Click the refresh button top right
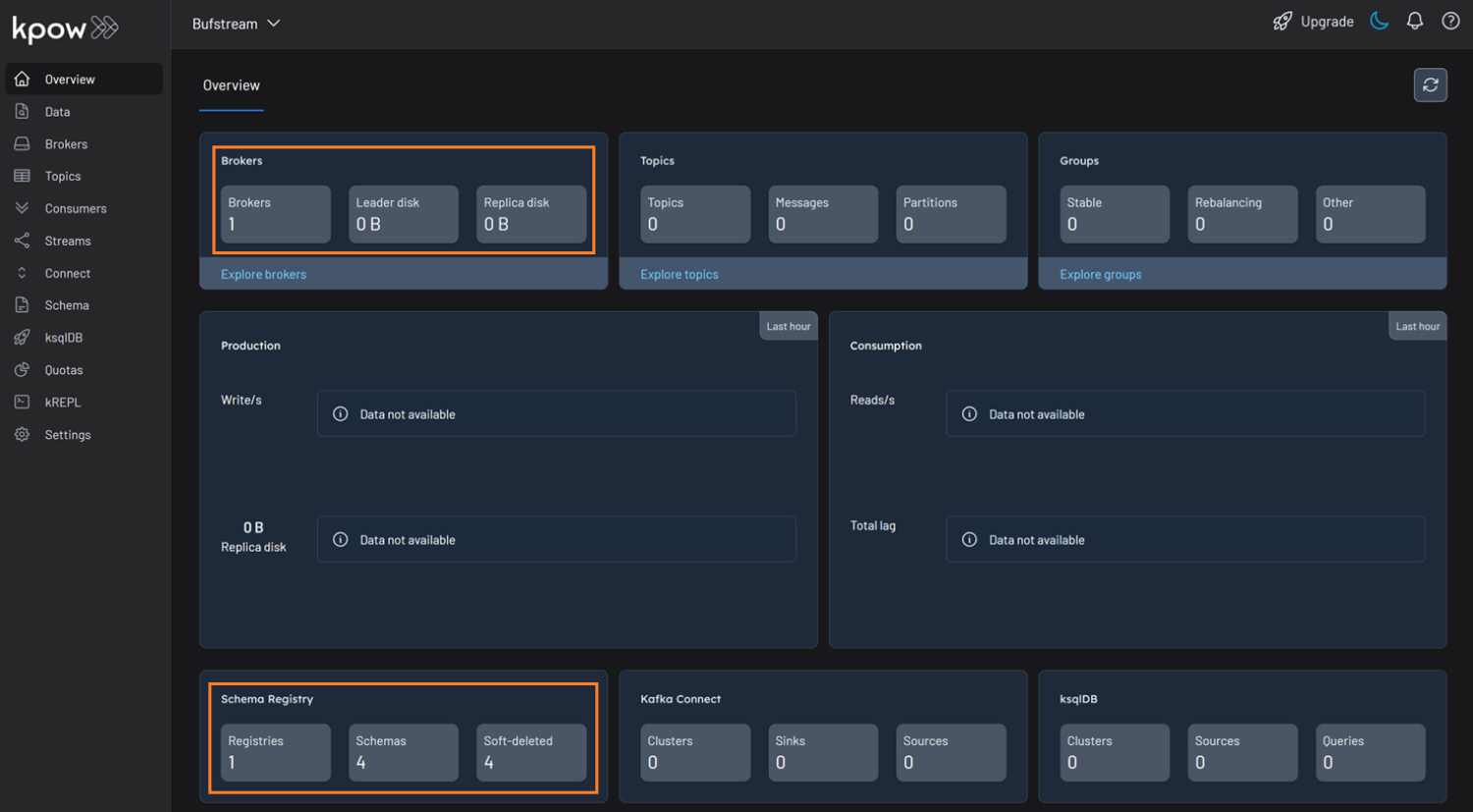 click(1431, 84)
